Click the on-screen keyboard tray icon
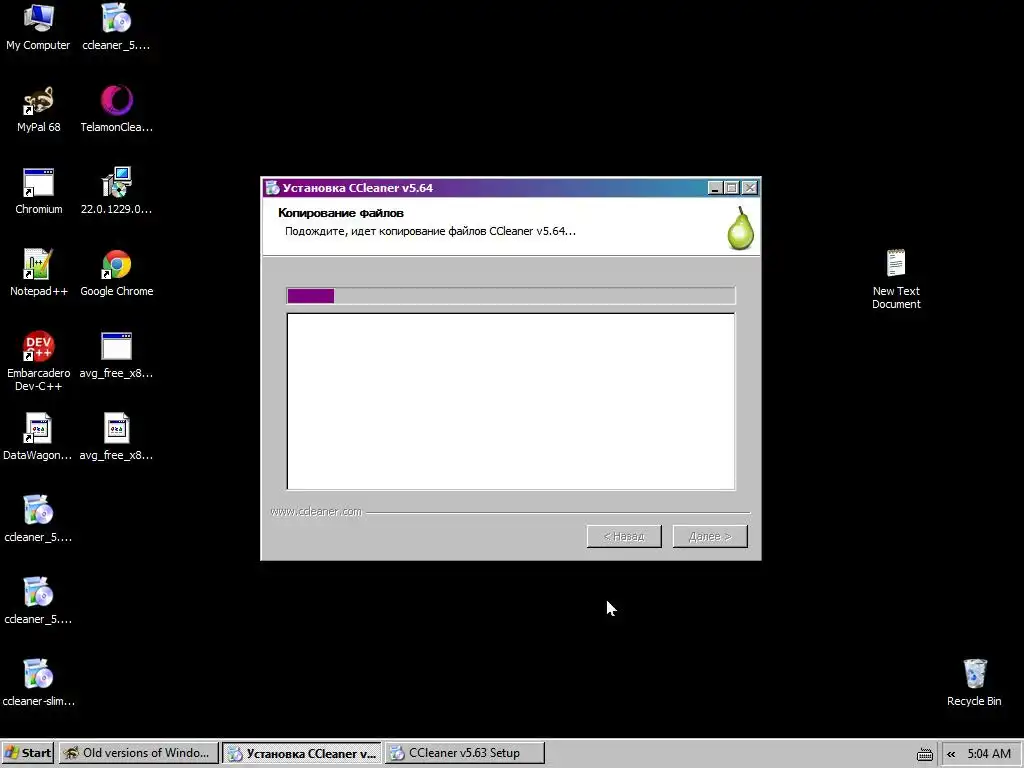Image resolution: width=1024 pixels, height=768 pixels. click(925, 754)
